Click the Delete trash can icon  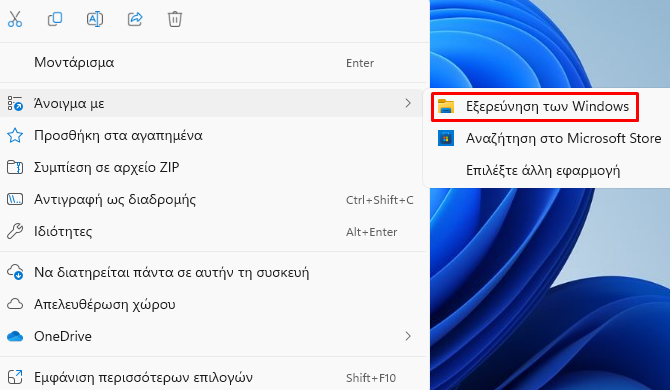coord(174,19)
